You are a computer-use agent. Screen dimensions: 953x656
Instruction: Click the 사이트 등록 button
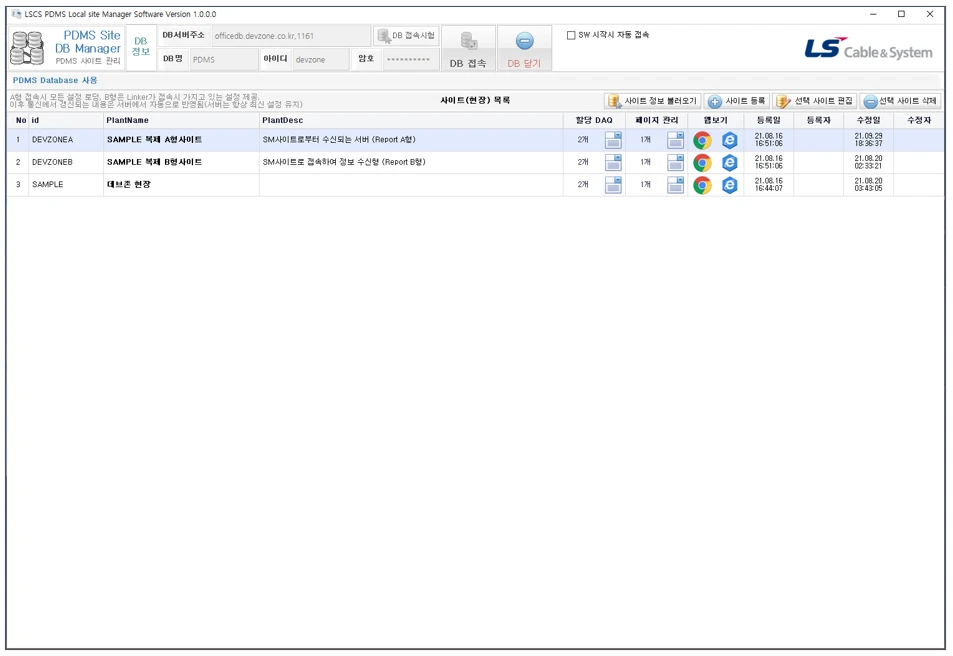pyautogui.click(x=737, y=101)
